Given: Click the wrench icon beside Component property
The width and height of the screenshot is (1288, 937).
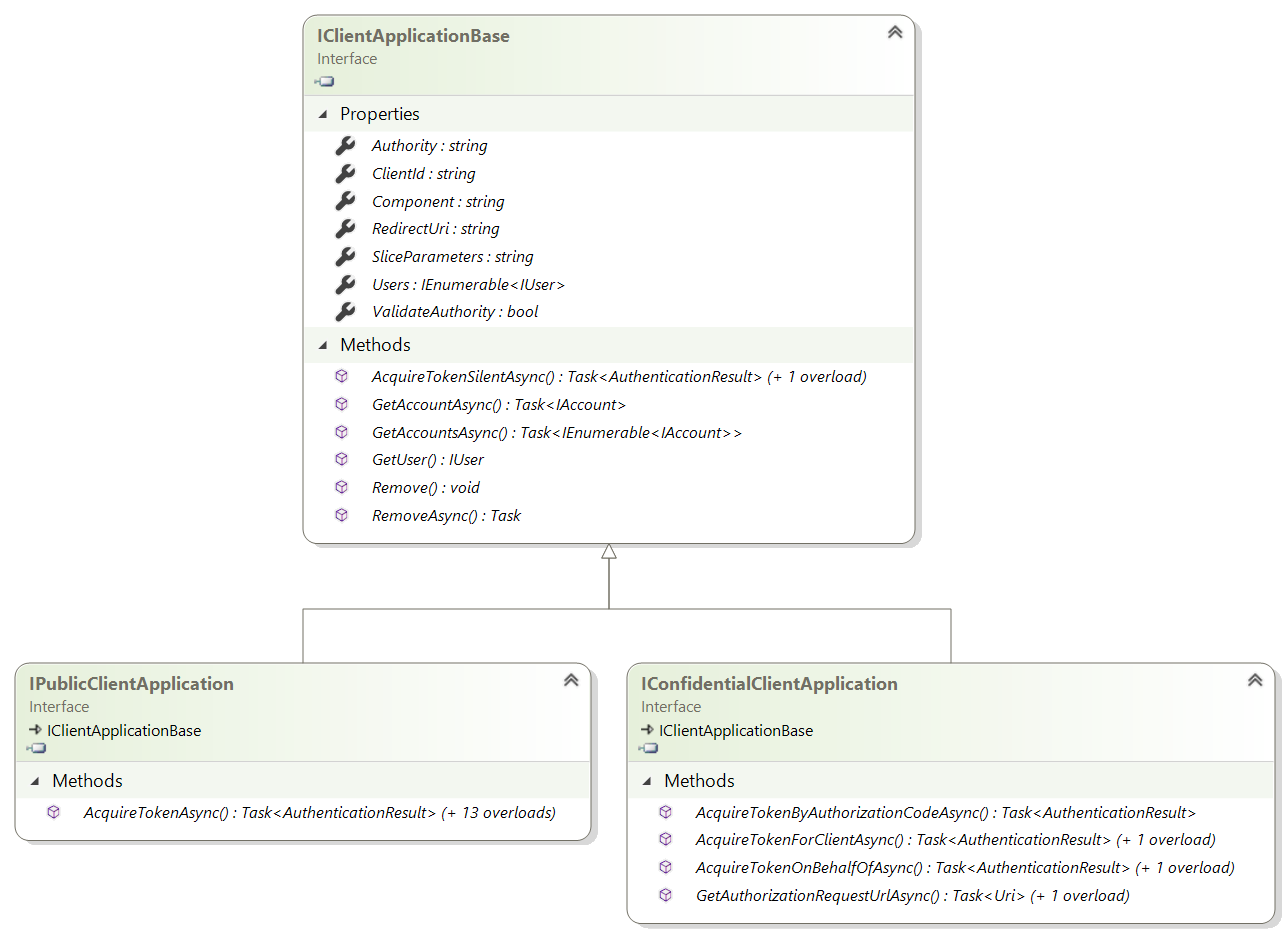Looking at the screenshot, I should pyautogui.click(x=345, y=201).
